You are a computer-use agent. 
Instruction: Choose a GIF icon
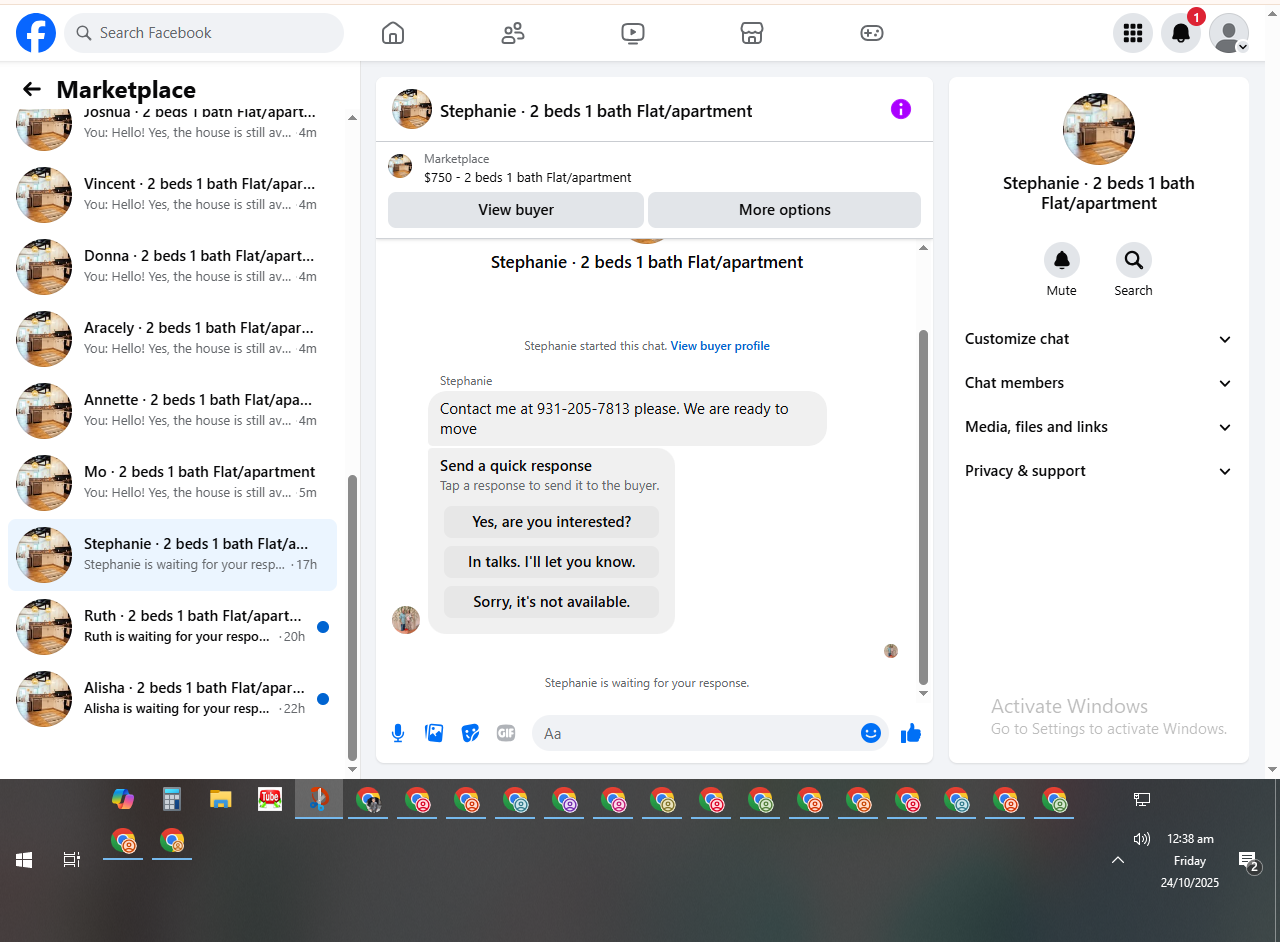click(x=506, y=733)
